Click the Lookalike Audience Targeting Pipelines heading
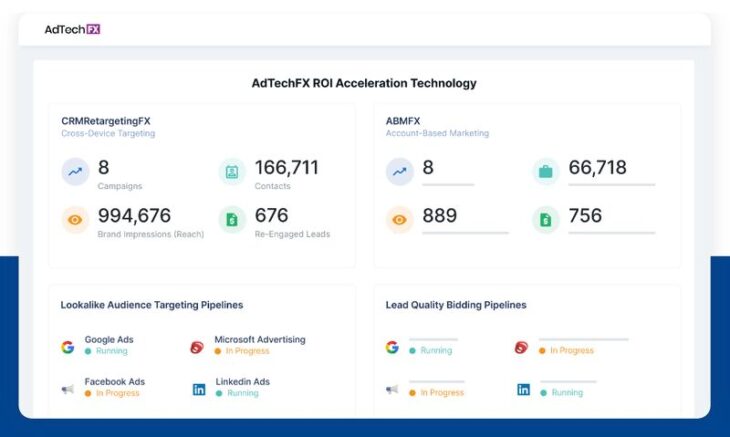Screen dimensions: 730x437 coord(151,305)
